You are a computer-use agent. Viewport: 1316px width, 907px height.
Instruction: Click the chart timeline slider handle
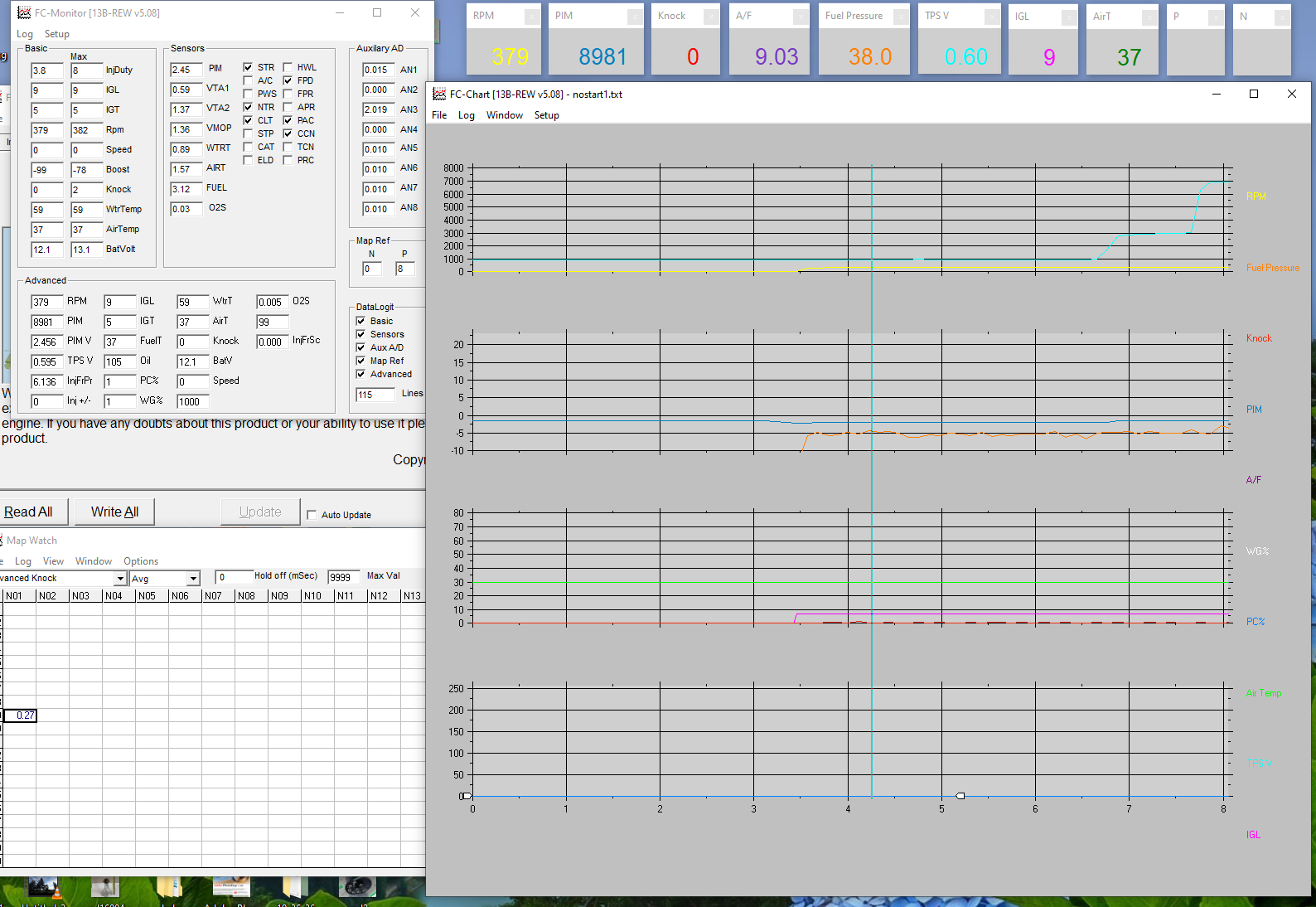[x=960, y=796]
